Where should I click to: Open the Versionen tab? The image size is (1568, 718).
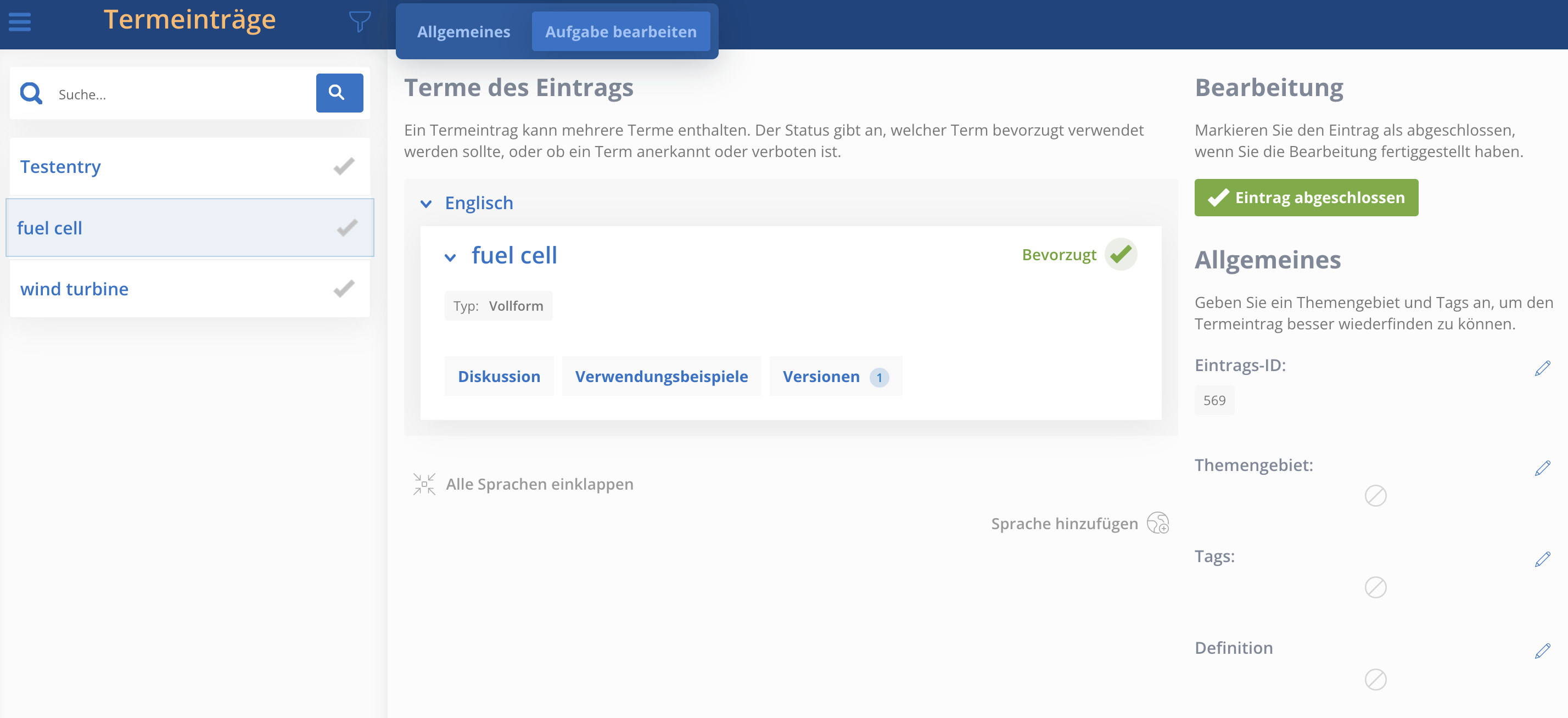(x=835, y=377)
